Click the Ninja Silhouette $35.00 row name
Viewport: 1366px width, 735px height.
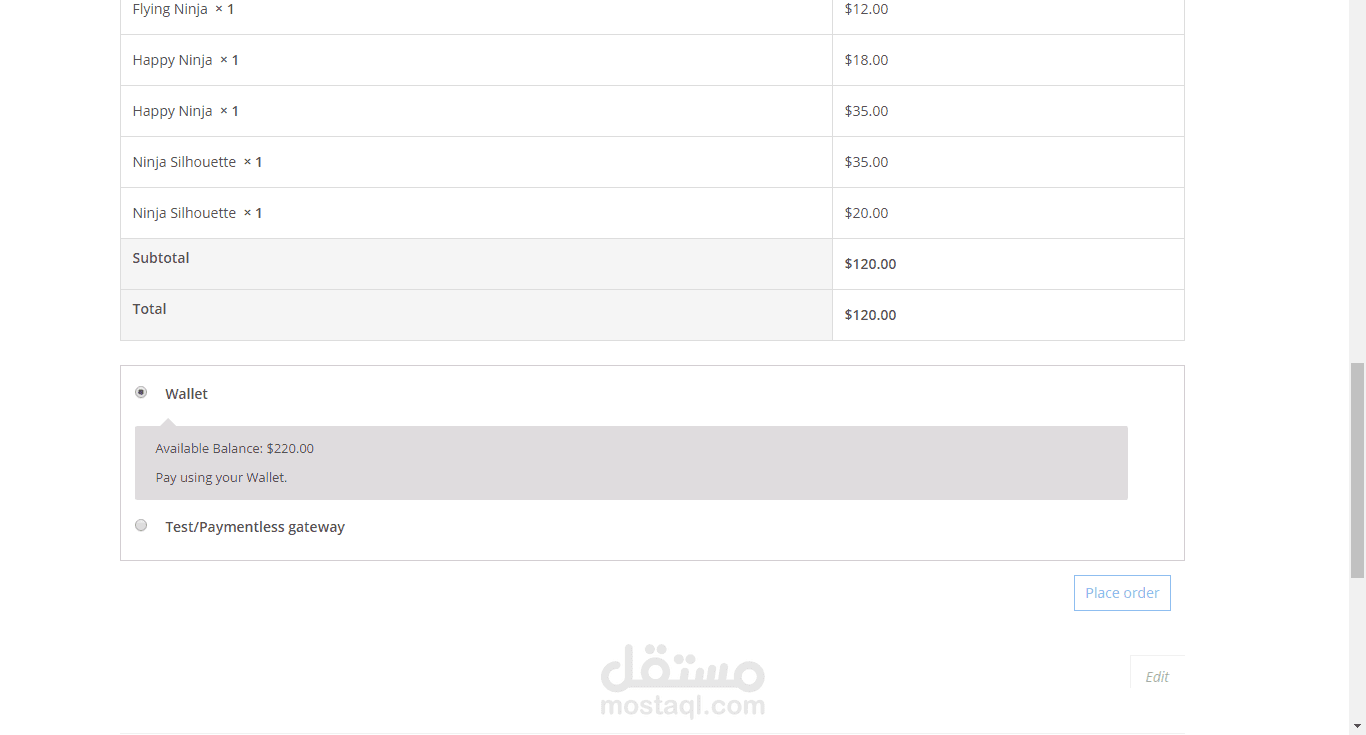(184, 162)
